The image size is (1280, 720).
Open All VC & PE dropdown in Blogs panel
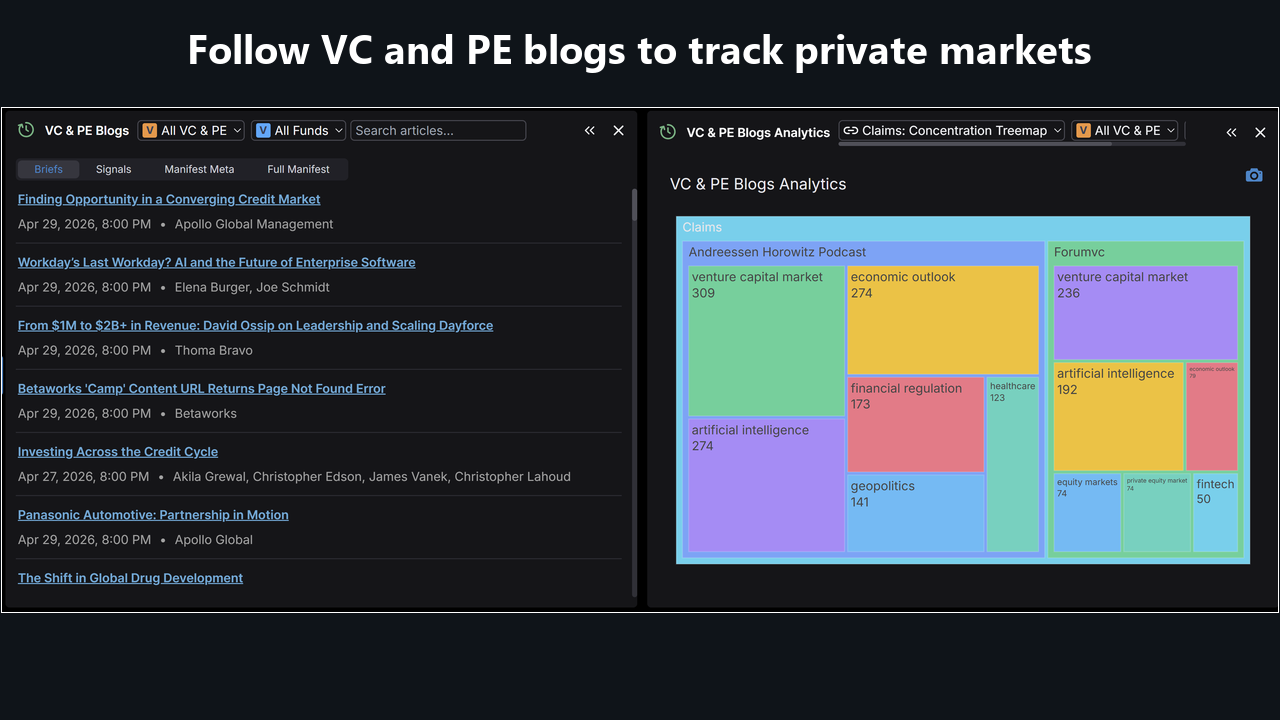[x=192, y=130]
